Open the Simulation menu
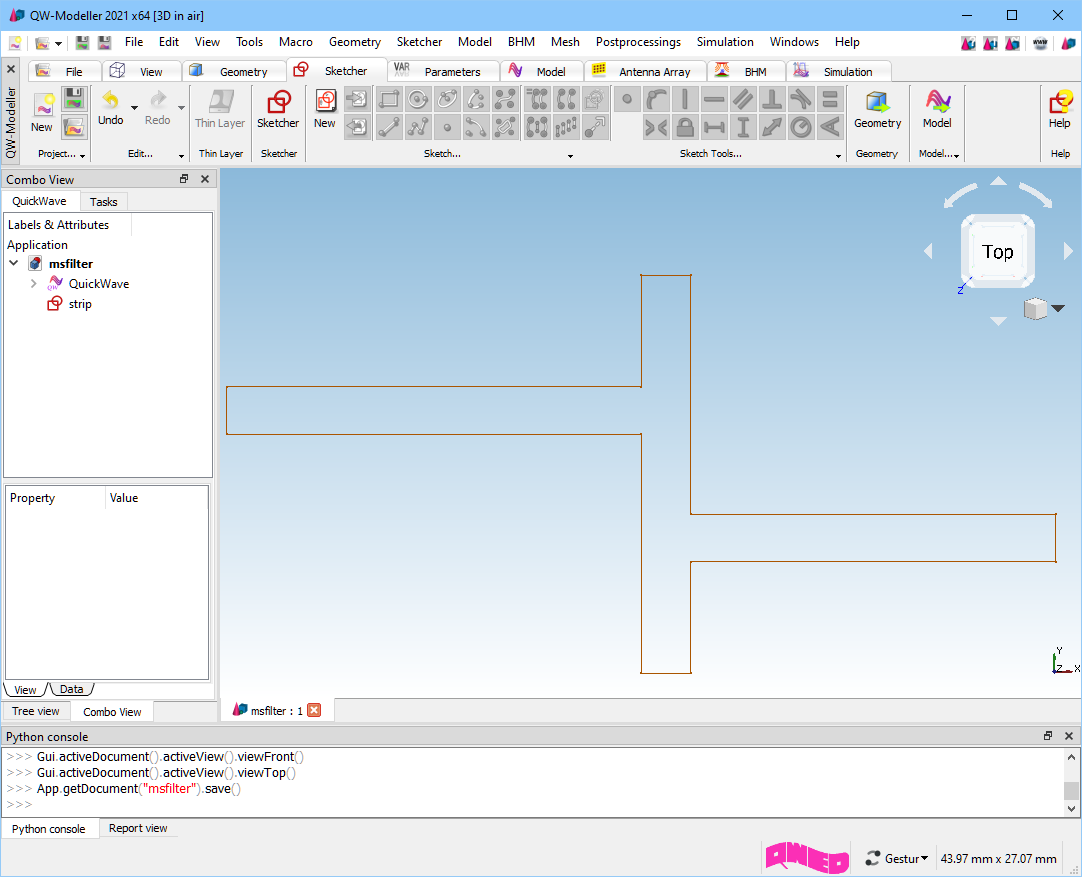 coord(725,42)
